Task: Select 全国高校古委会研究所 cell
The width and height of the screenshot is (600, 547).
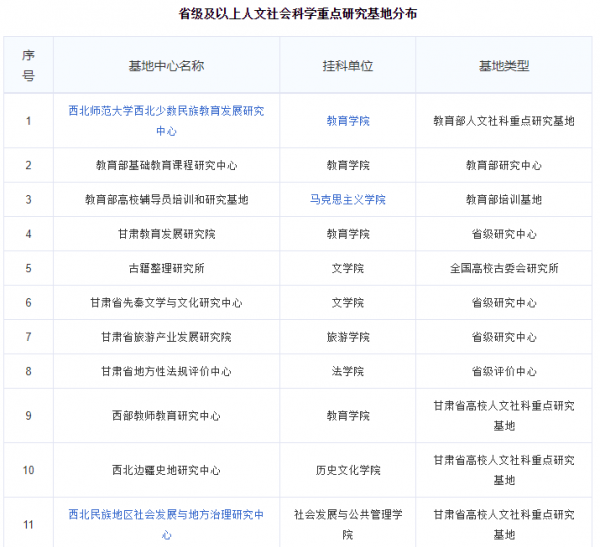Action: [504, 268]
